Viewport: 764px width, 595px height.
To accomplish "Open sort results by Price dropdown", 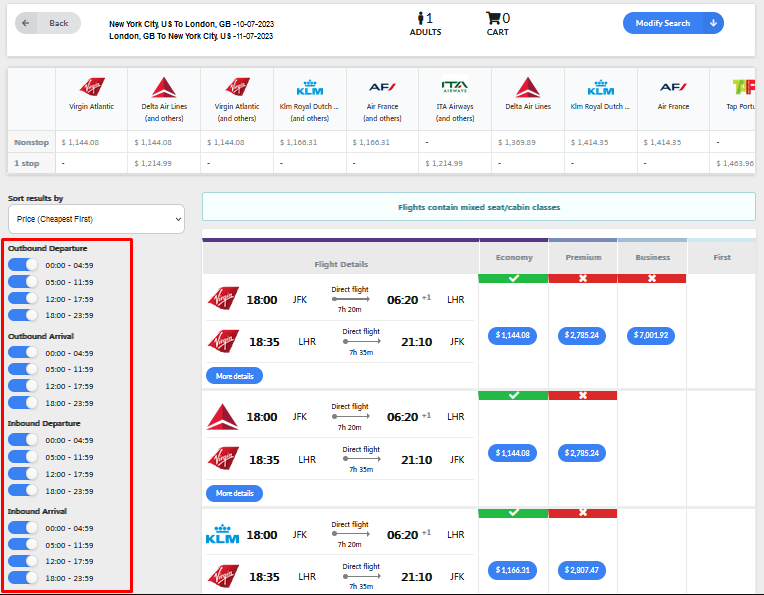I will [96, 219].
